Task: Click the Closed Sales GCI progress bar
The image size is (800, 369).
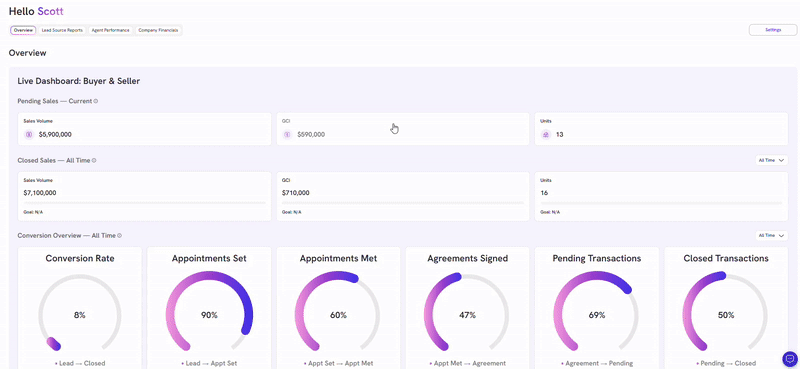Action: [x=403, y=203]
